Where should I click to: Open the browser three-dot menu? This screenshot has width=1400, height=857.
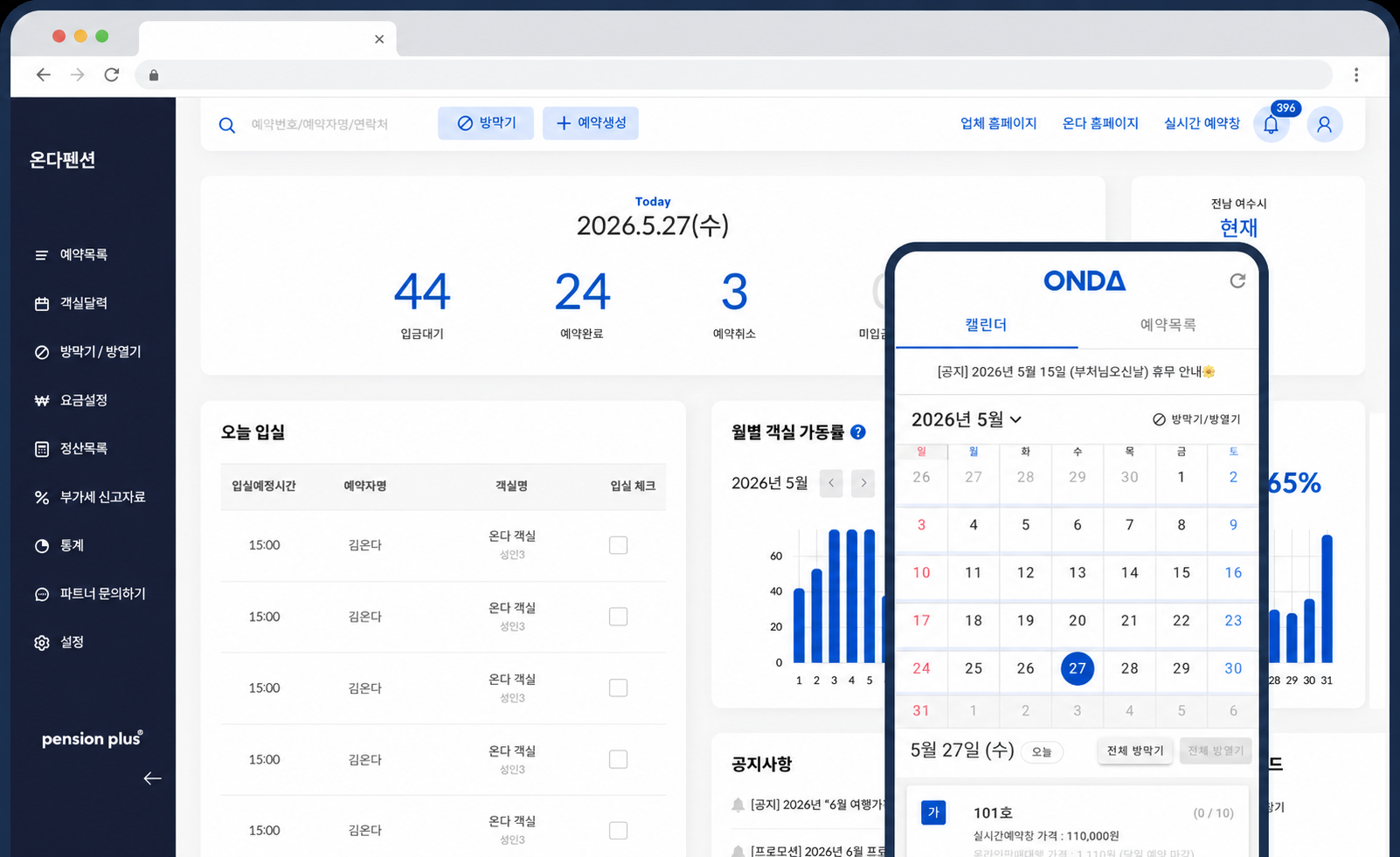pyautogui.click(x=1356, y=75)
